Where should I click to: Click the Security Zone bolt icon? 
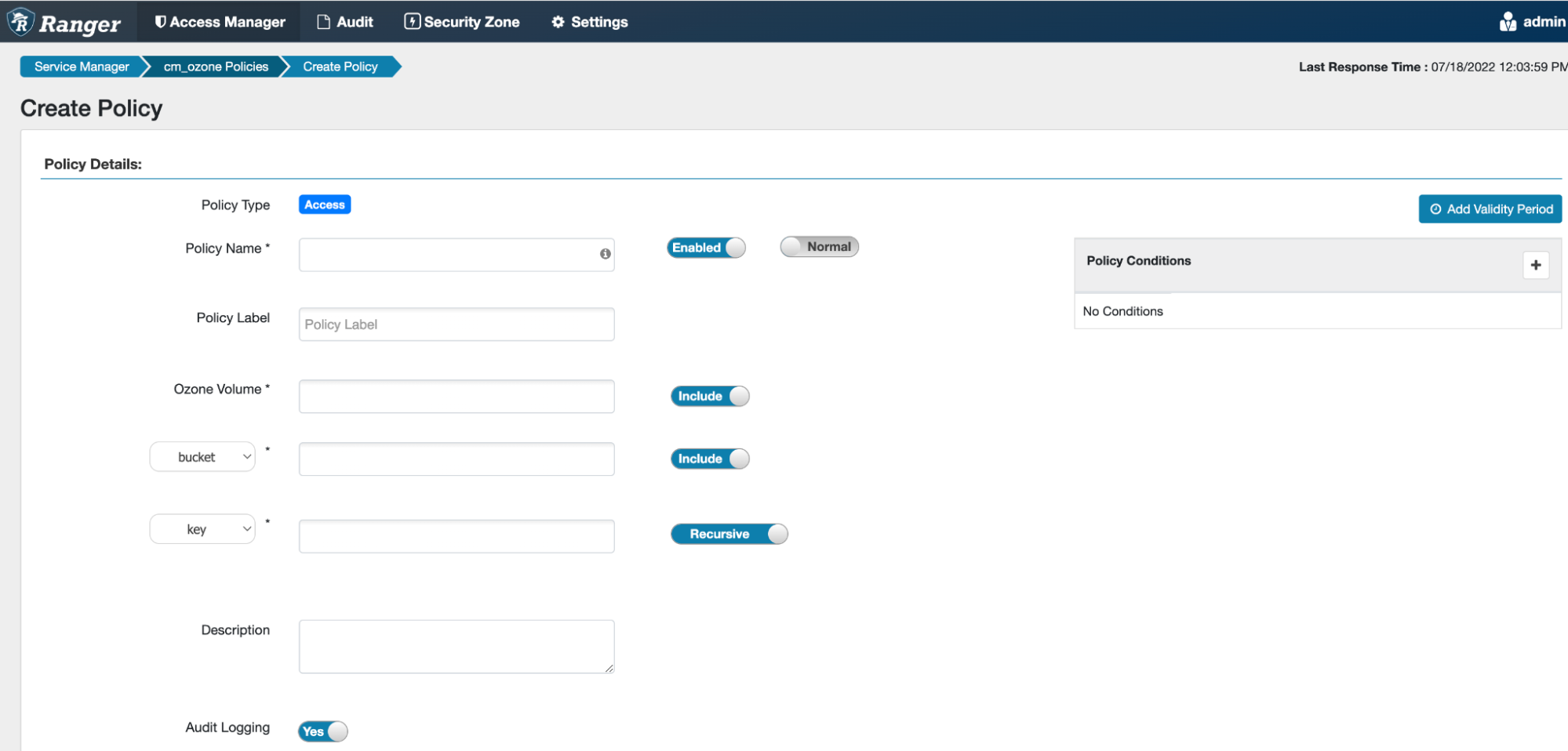point(412,22)
